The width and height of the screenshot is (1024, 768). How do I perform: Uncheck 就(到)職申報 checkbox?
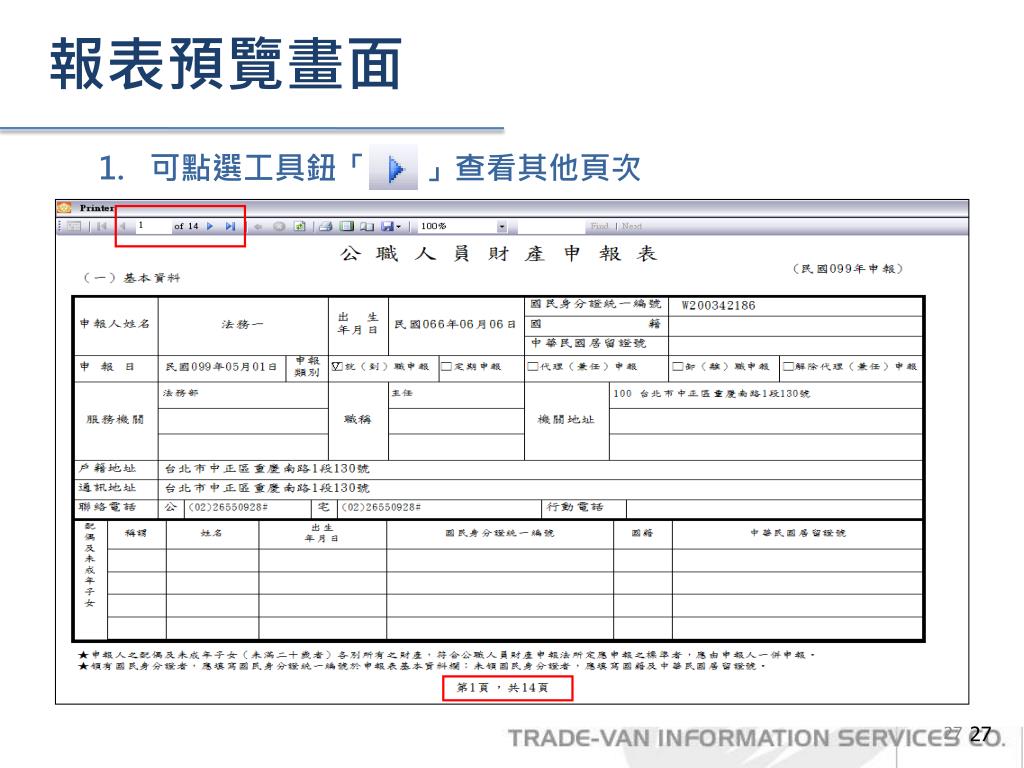[337, 366]
